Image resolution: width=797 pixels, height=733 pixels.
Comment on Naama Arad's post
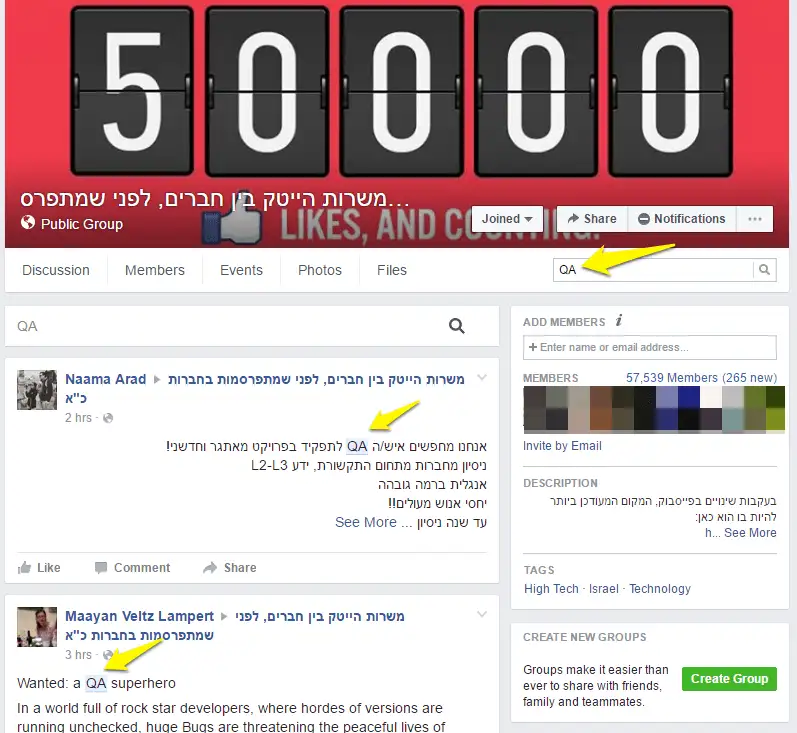[133, 567]
